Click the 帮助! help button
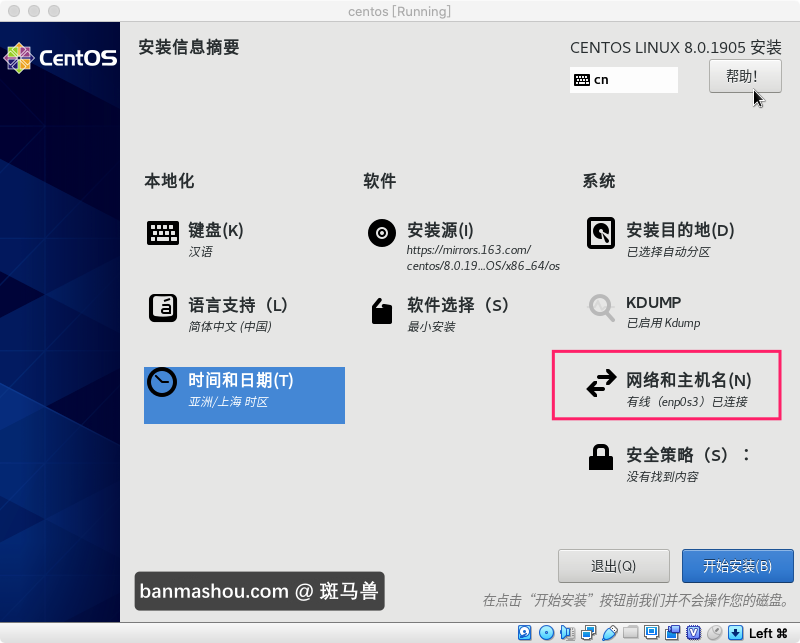The width and height of the screenshot is (800, 643). (x=745, y=76)
